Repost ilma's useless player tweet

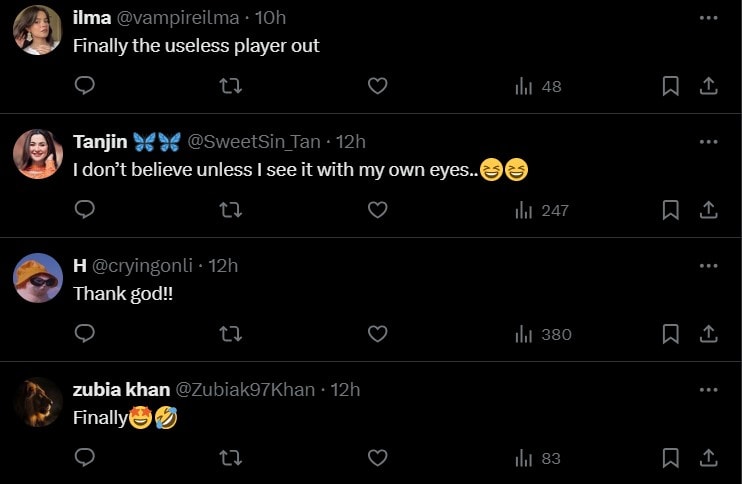point(230,86)
